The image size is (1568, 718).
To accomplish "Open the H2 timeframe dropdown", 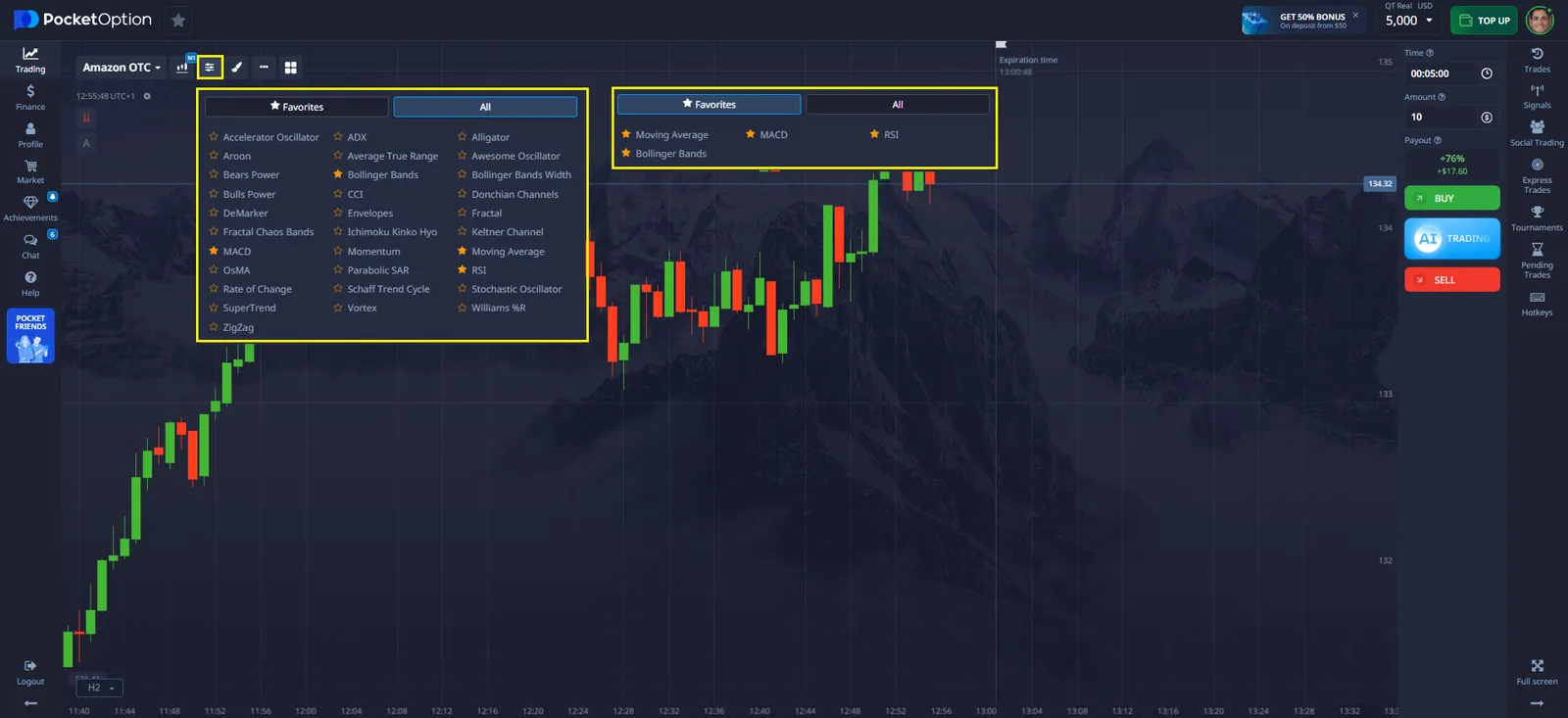I will pyautogui.click(x=100, y=688).
